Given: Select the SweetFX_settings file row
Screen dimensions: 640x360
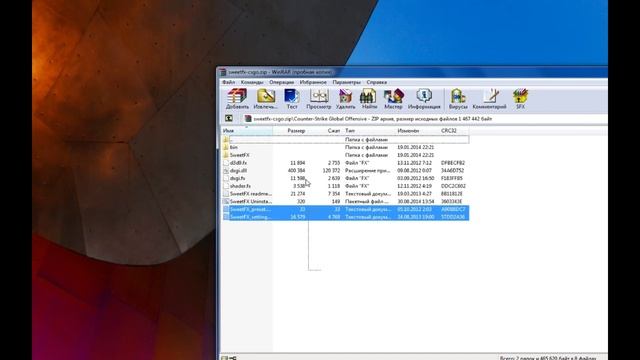Looking at the screenshot, I should coord(345,217).
